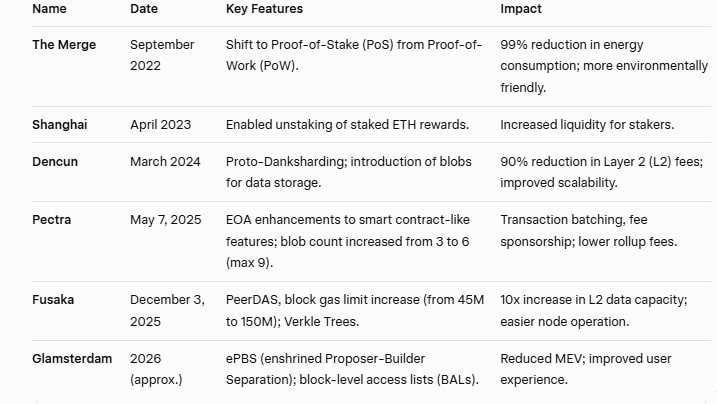Click the April 2023 date cell
The width and height of the screenshot is (717, 404).
pyautogui.click(x=162, y=124)
